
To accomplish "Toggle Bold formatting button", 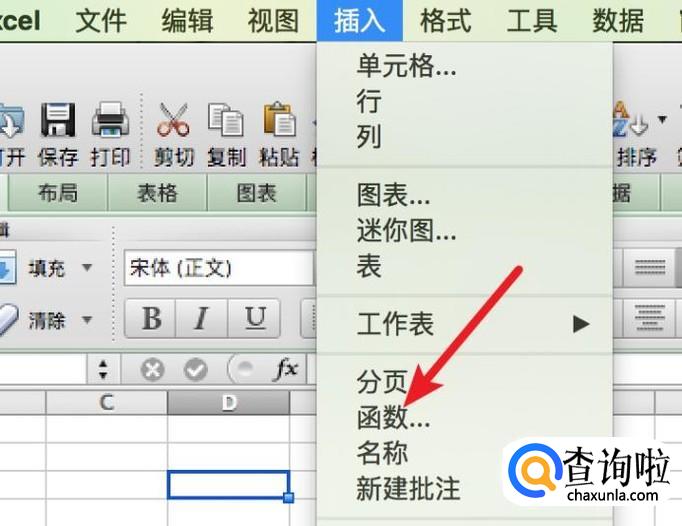I will (150, 318).
